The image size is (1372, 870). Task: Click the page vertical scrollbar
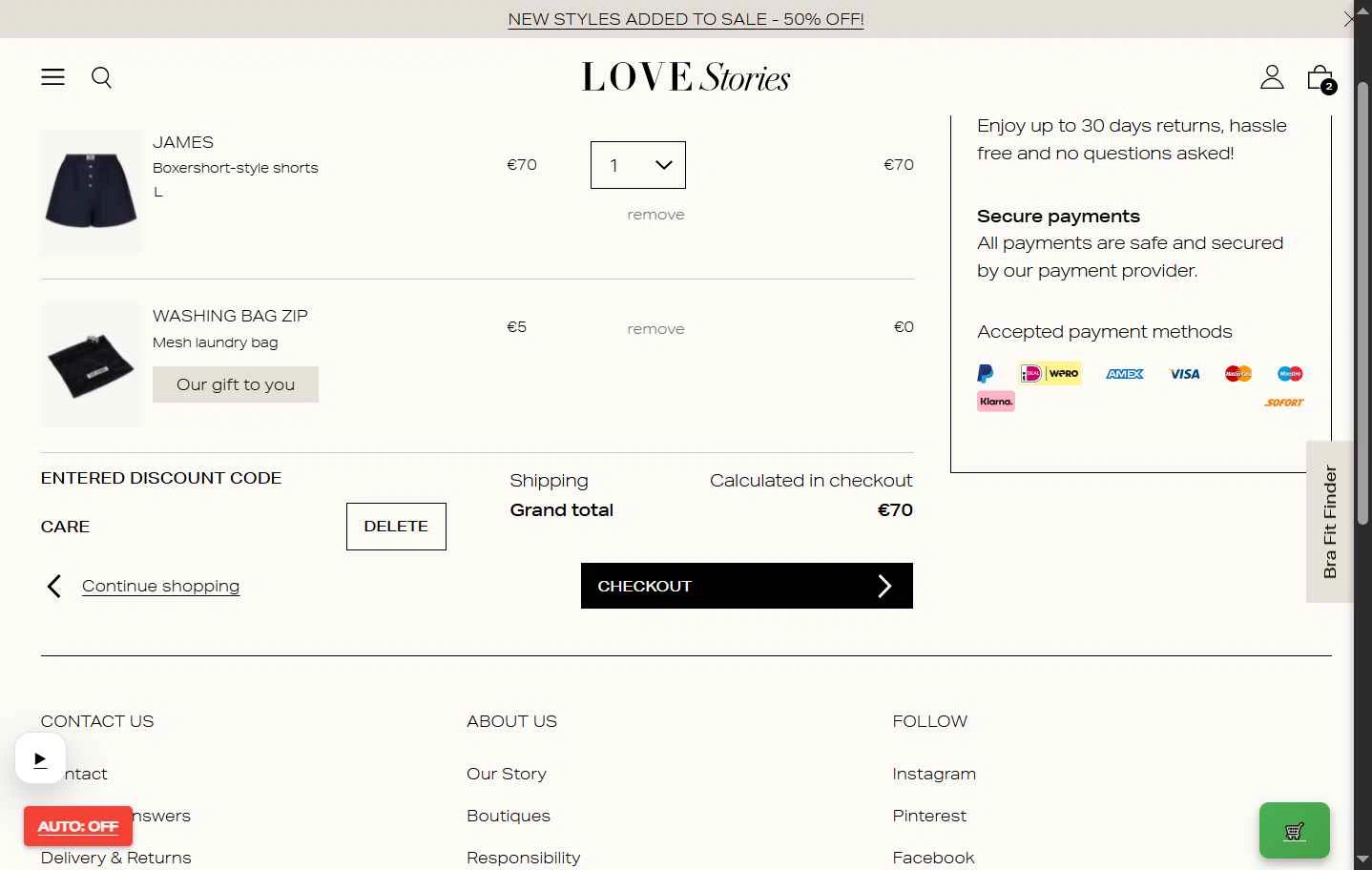click(x=1362, y=303)
